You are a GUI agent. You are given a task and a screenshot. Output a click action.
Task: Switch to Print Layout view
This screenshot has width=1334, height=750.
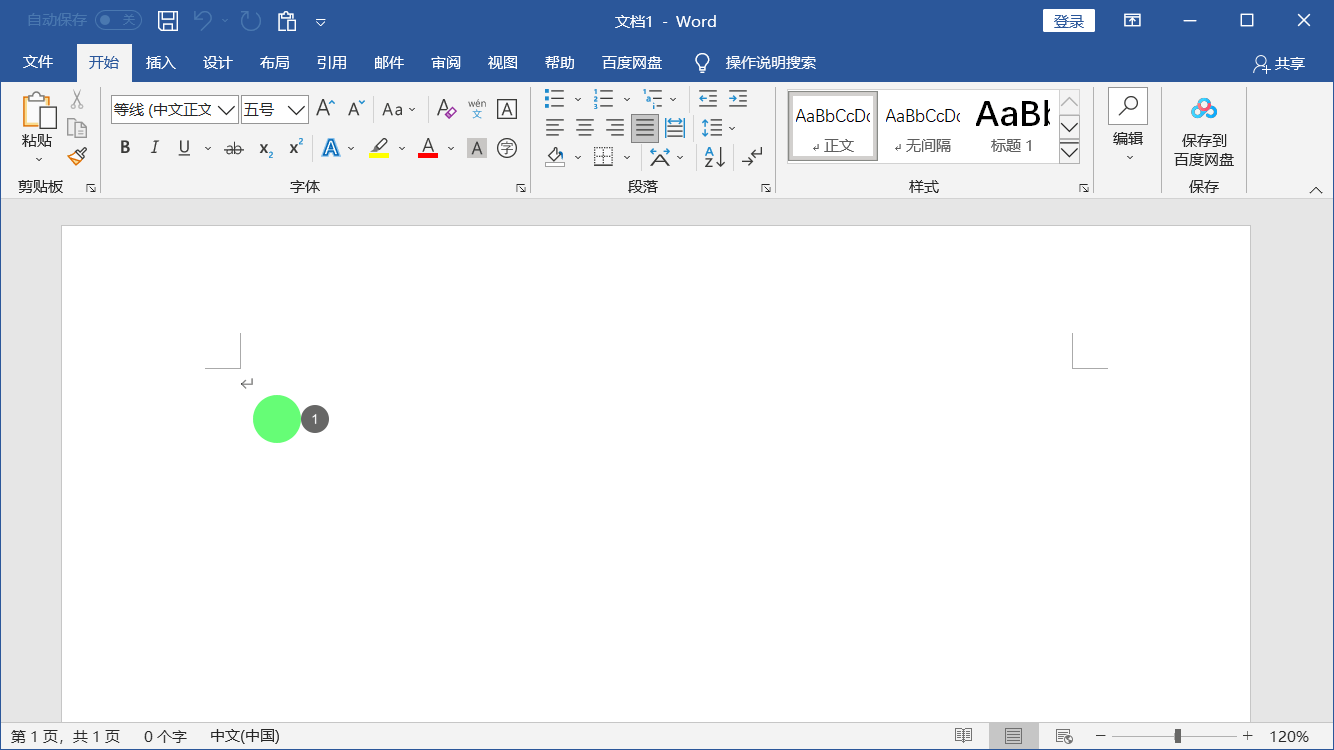pyautogui.click(x=1013, y=736)
